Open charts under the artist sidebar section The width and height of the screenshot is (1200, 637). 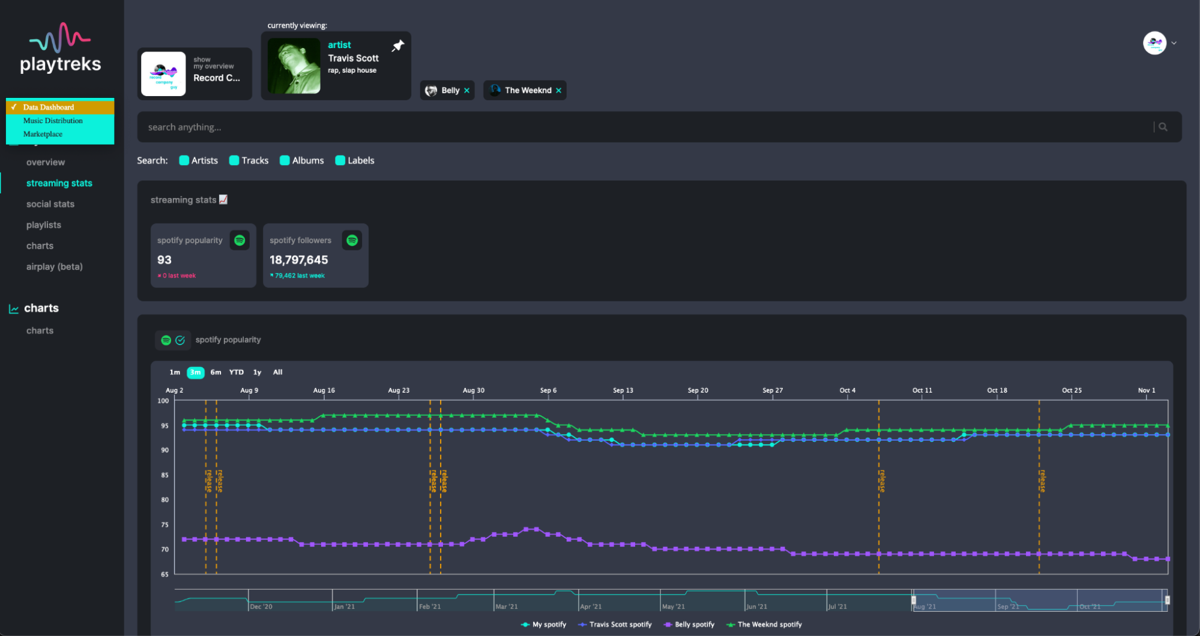click(x=40, y=246)
